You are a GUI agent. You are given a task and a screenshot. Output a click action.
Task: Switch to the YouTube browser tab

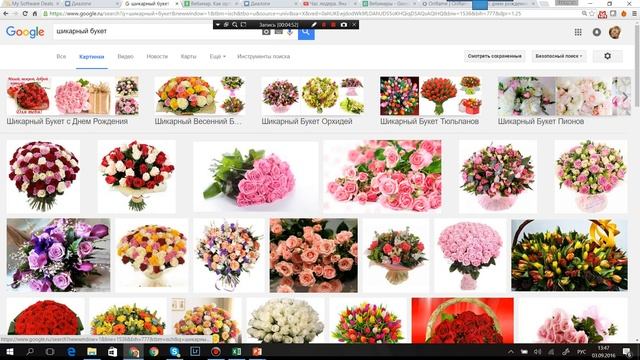(327, 4)
